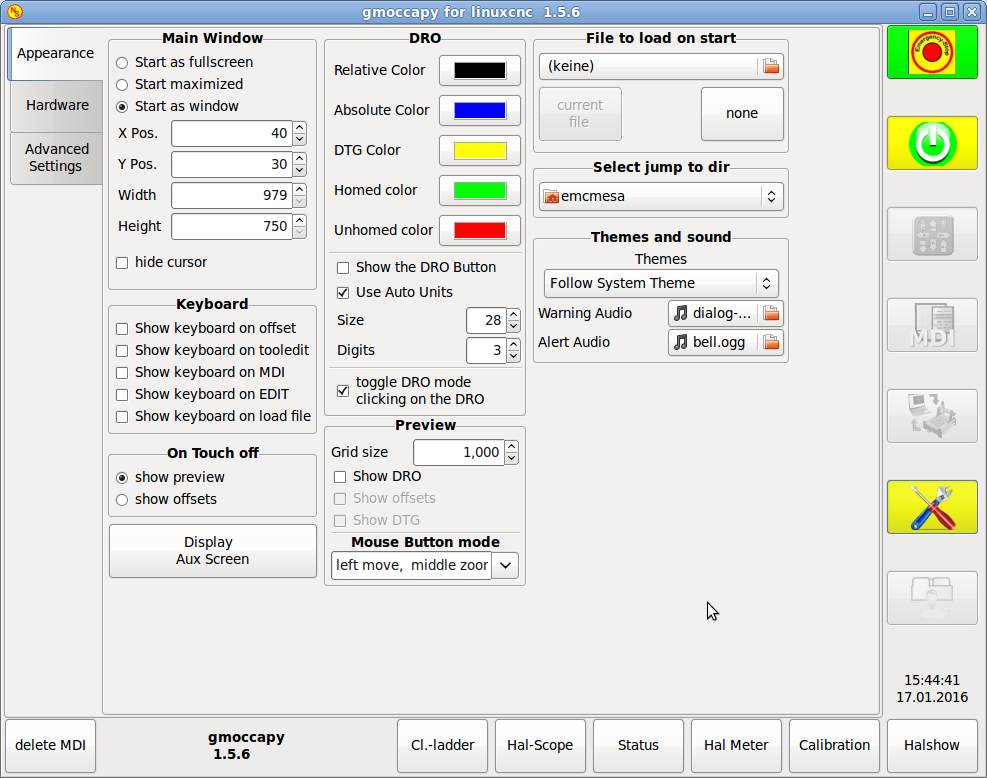Launch Halshow
987x778 pixels.
point(932,745)
